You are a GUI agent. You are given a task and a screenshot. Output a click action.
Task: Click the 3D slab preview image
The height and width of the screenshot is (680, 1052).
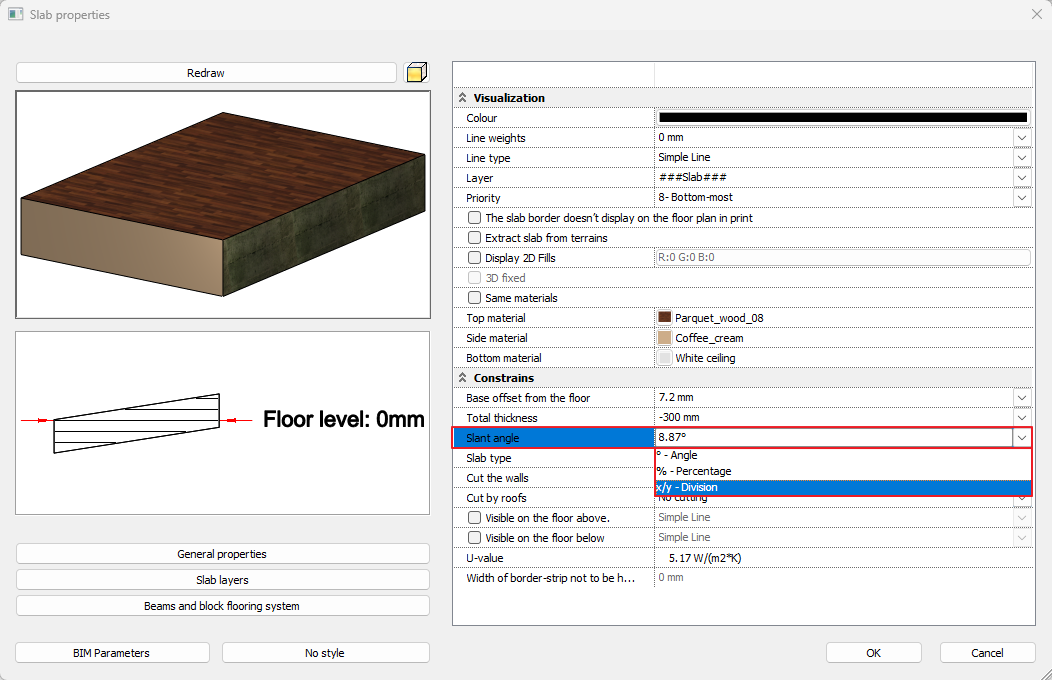pos(223,205)
